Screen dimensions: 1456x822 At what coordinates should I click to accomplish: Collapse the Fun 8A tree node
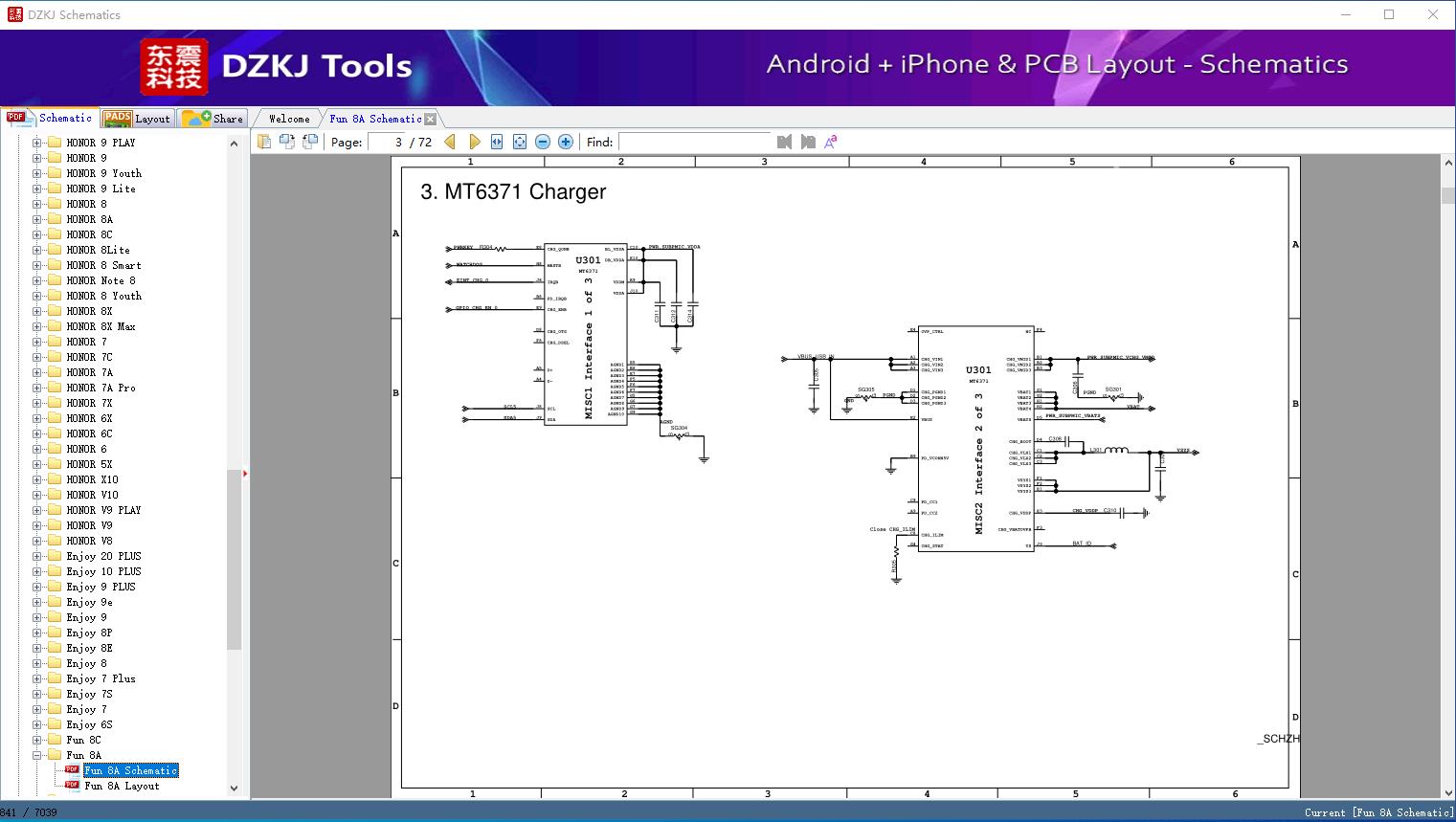point(37,755)
